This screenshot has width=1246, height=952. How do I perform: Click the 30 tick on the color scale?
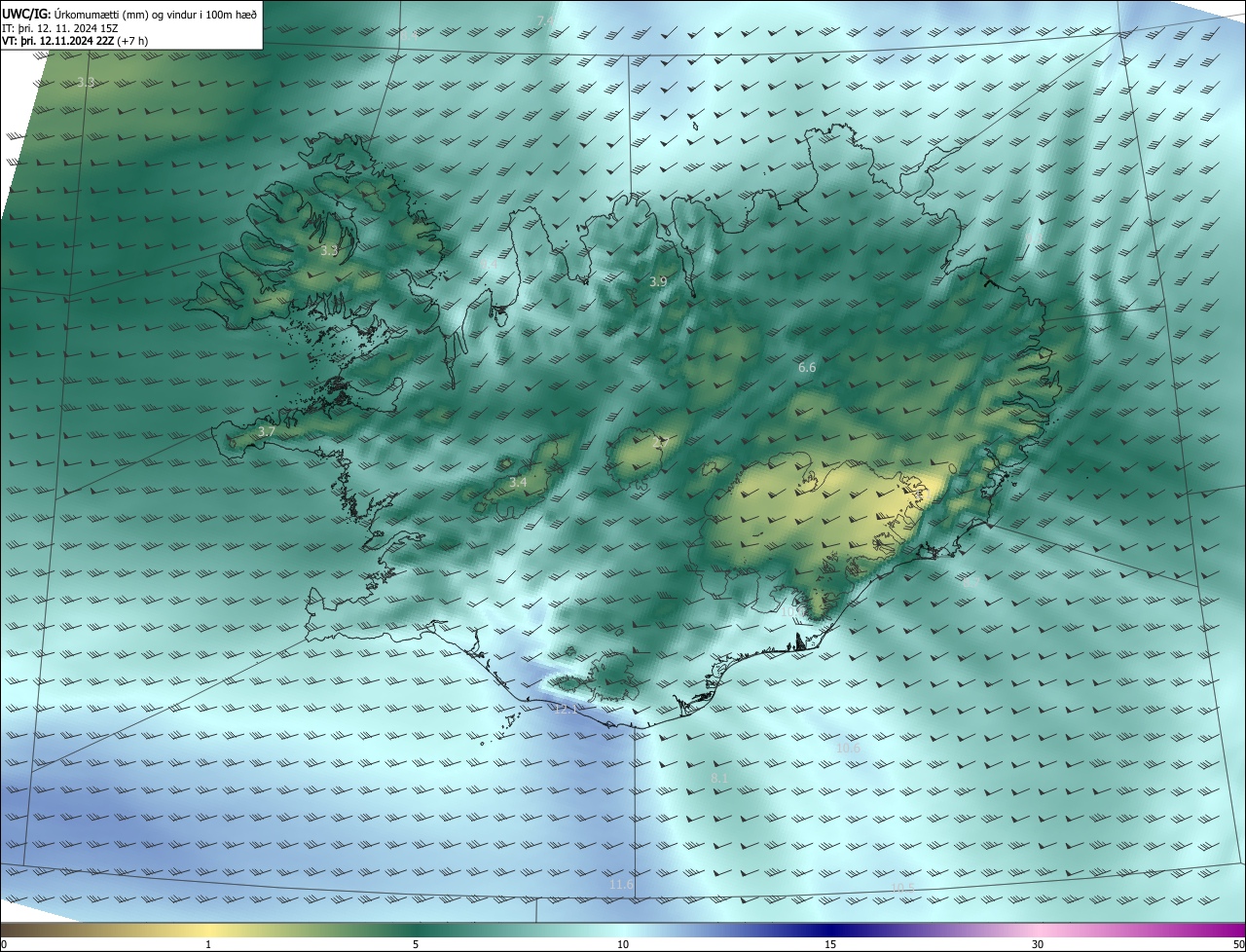coord(1038,944)
